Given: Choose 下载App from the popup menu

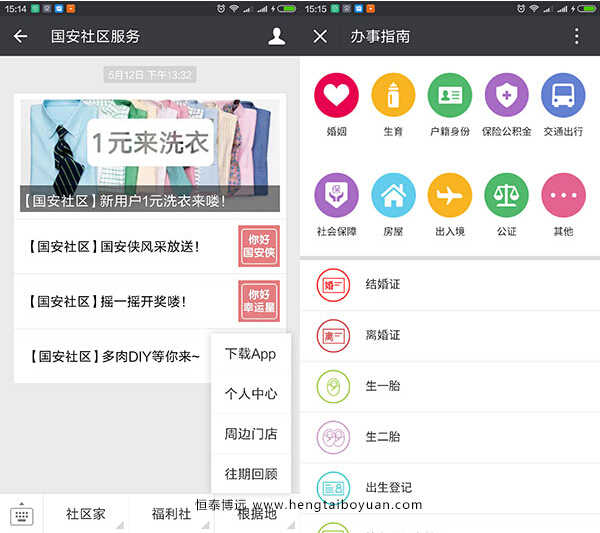Looking at the screenshot, I should [x=250, y=354].
